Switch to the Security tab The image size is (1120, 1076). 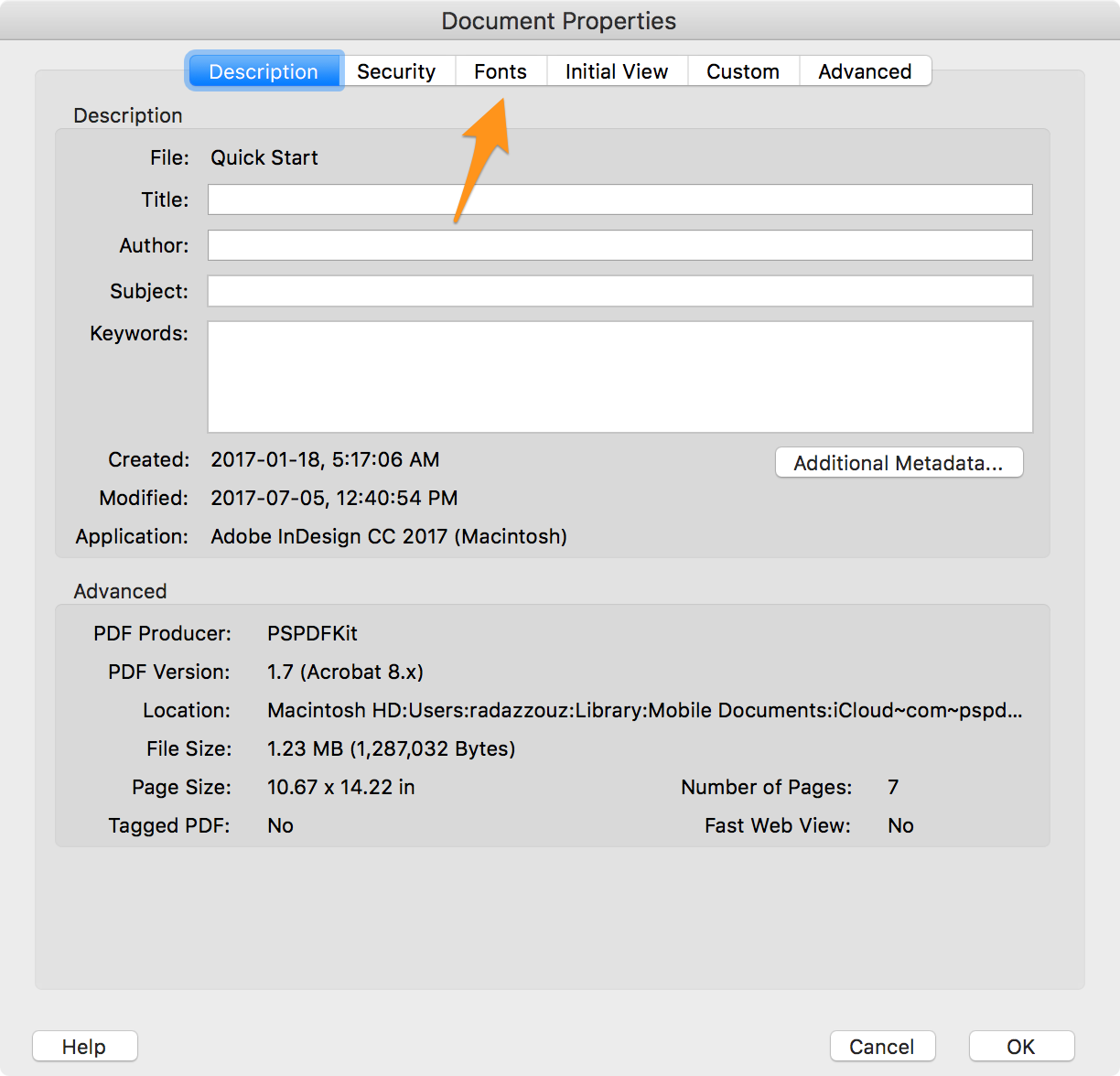coord(397,70)
